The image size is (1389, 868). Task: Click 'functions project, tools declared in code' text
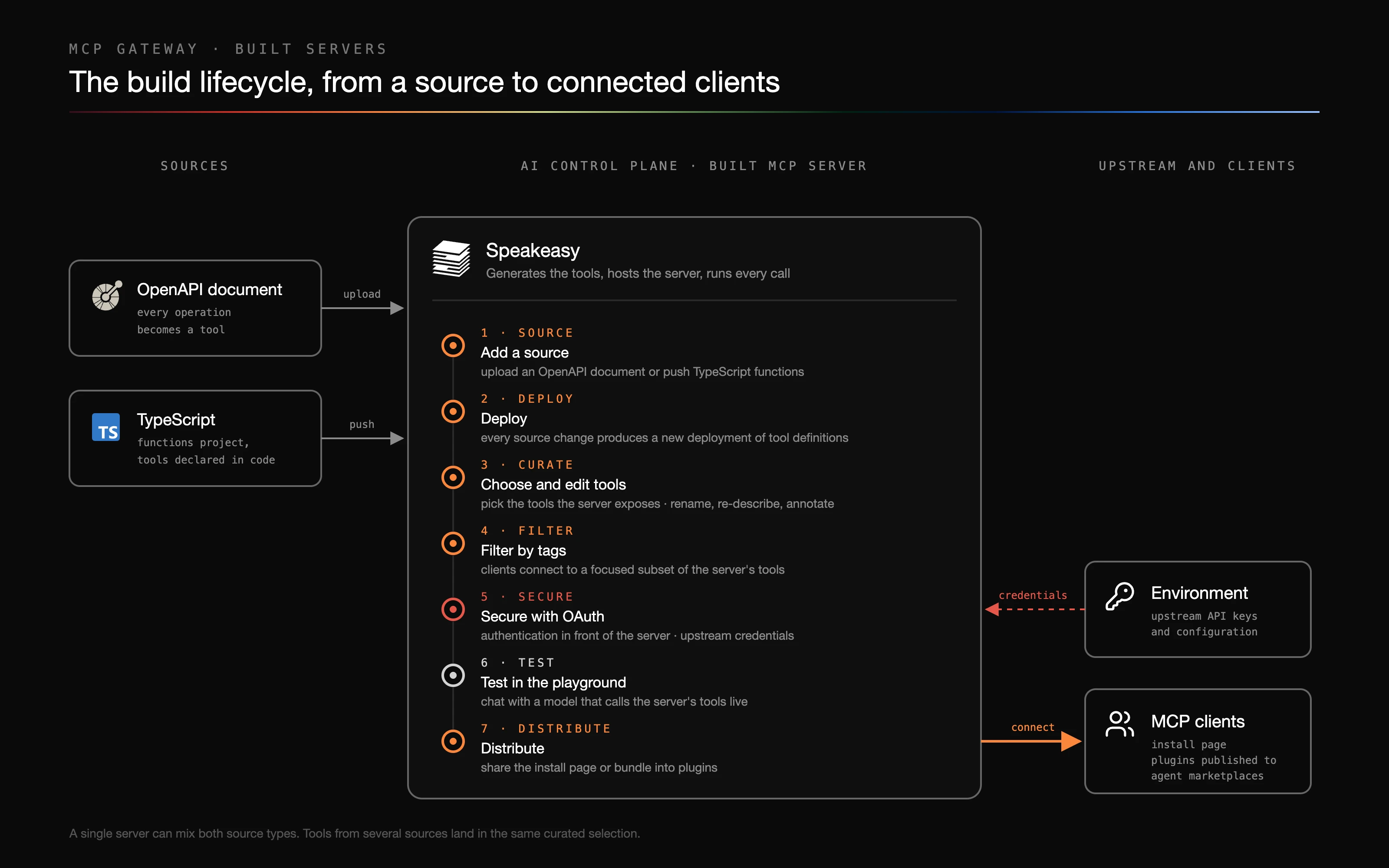coord(205,451)
